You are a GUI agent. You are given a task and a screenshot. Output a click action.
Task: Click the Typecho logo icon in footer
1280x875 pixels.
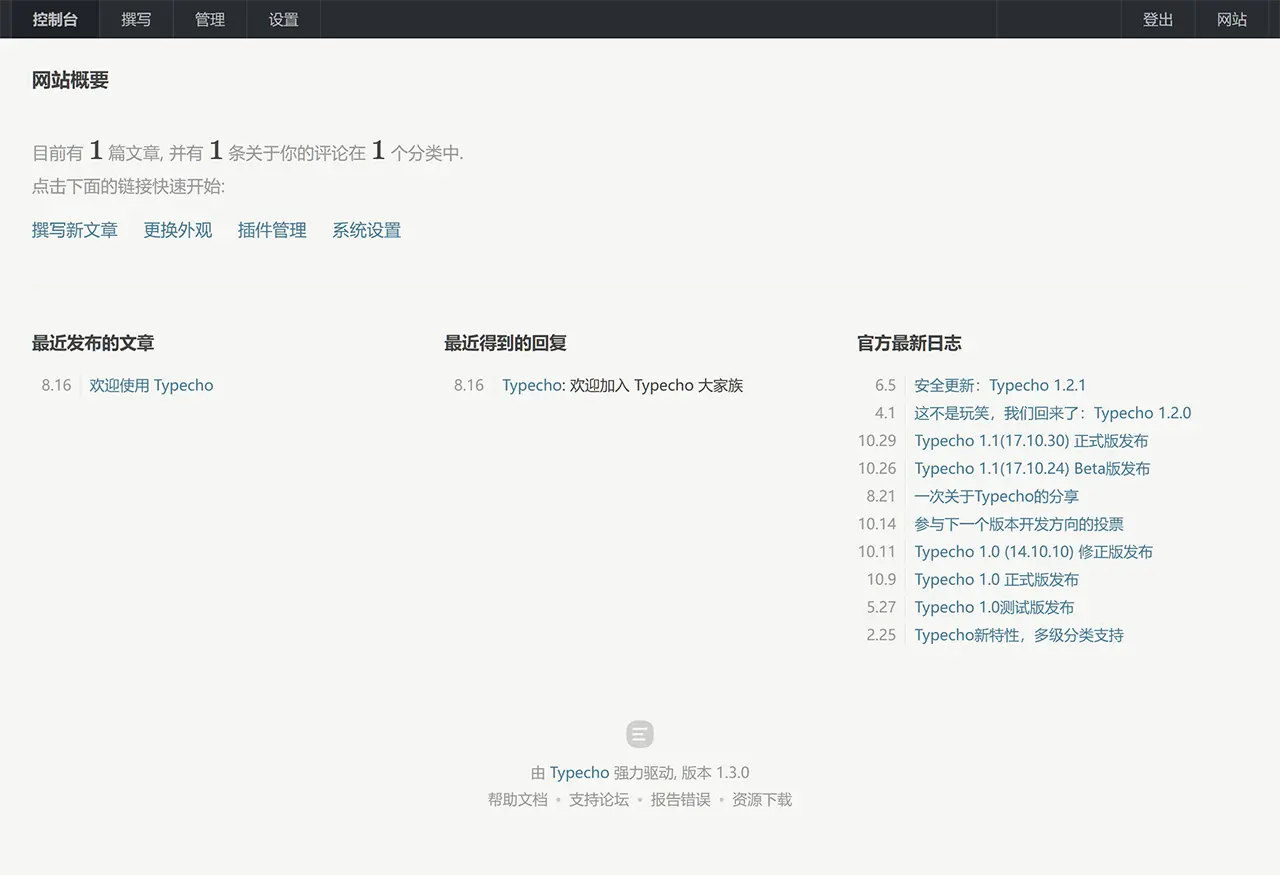[x=640, y=734]
